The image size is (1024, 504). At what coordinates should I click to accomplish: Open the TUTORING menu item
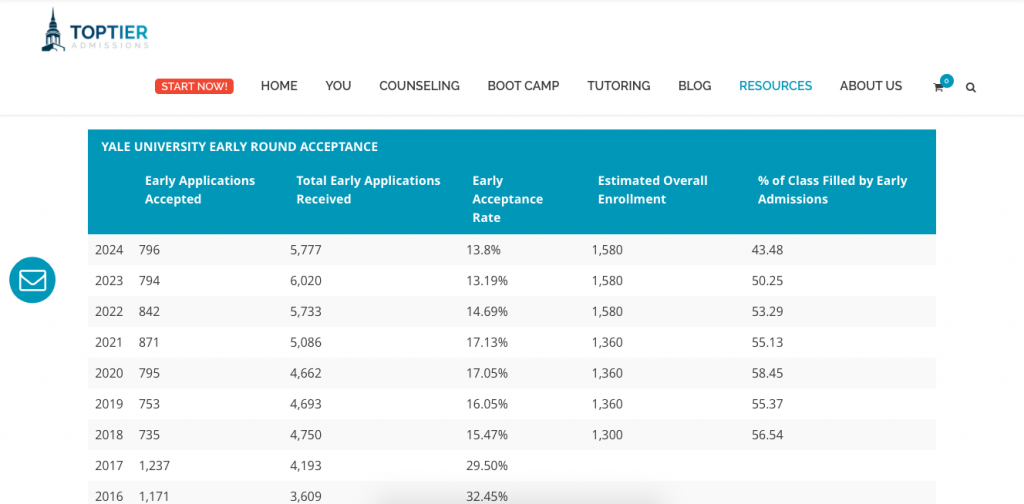(618, 86)
